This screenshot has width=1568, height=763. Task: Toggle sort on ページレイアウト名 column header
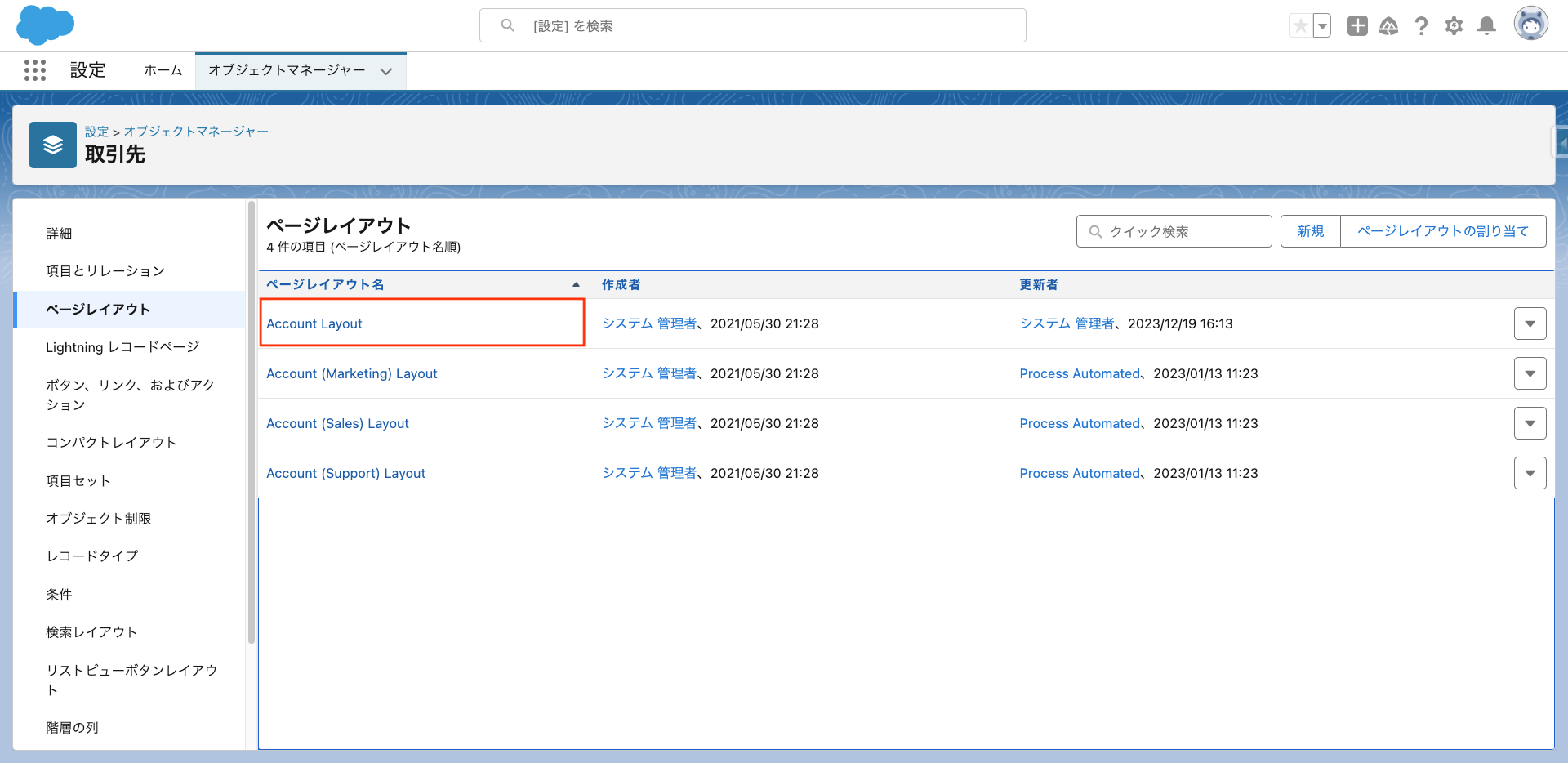325,284
